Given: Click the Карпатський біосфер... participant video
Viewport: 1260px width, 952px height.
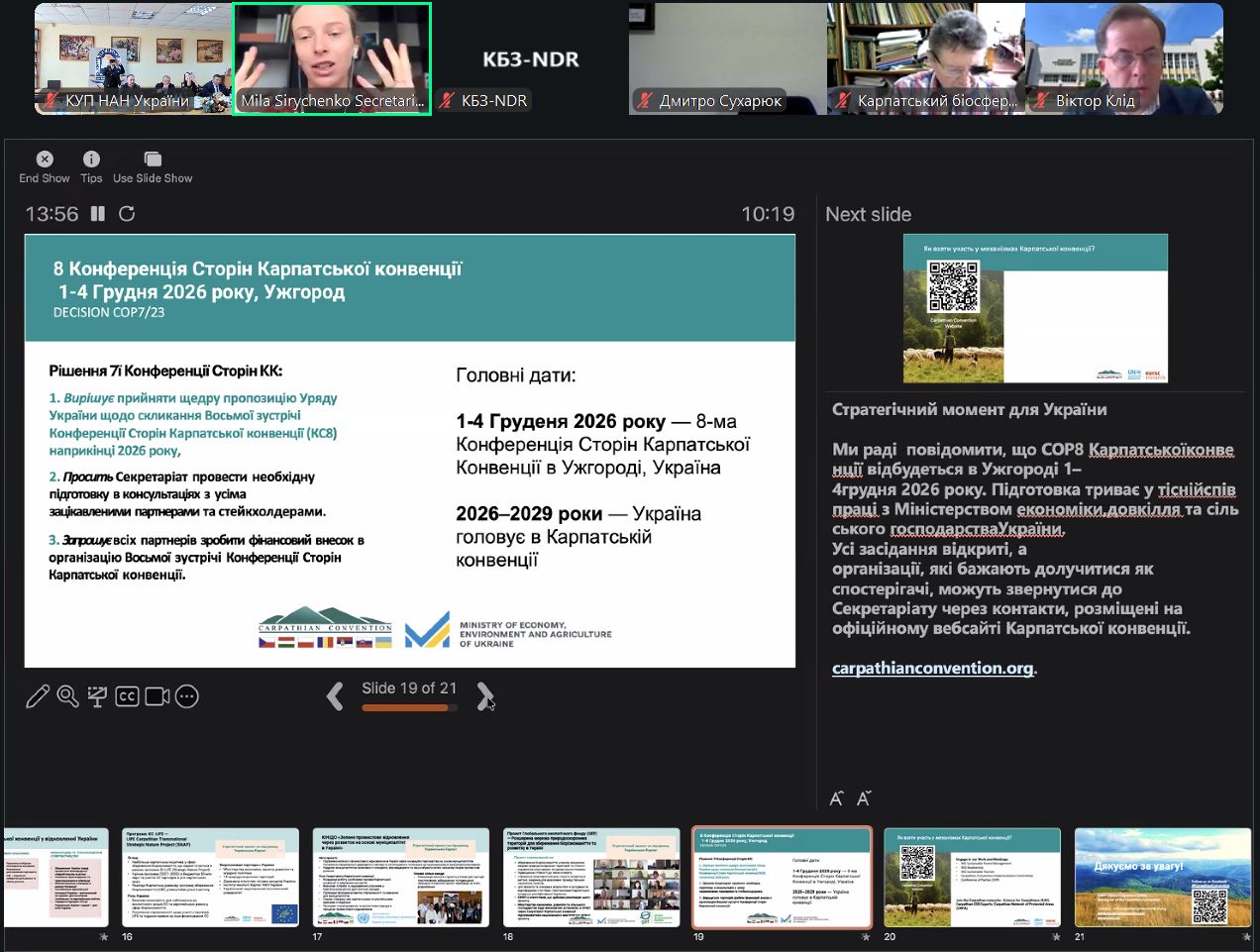Looking at the screenshot, I should pos(925,58).
